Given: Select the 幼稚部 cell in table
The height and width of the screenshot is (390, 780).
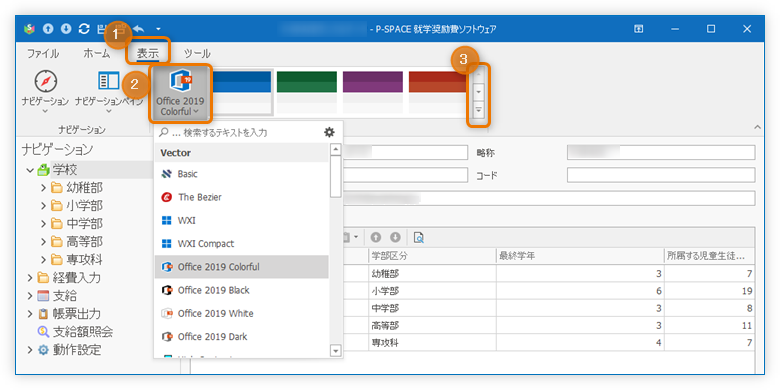Looking at the screenshot, I should 432,273.
